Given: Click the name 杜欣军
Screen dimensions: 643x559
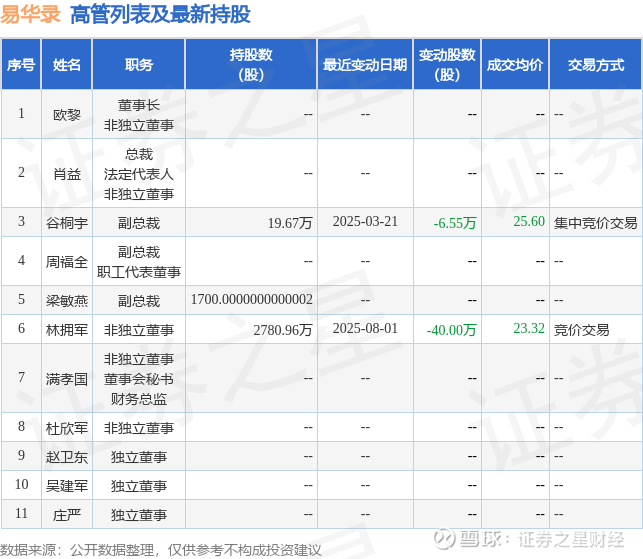Looking at the screenshot, I should tap(67, 428).
